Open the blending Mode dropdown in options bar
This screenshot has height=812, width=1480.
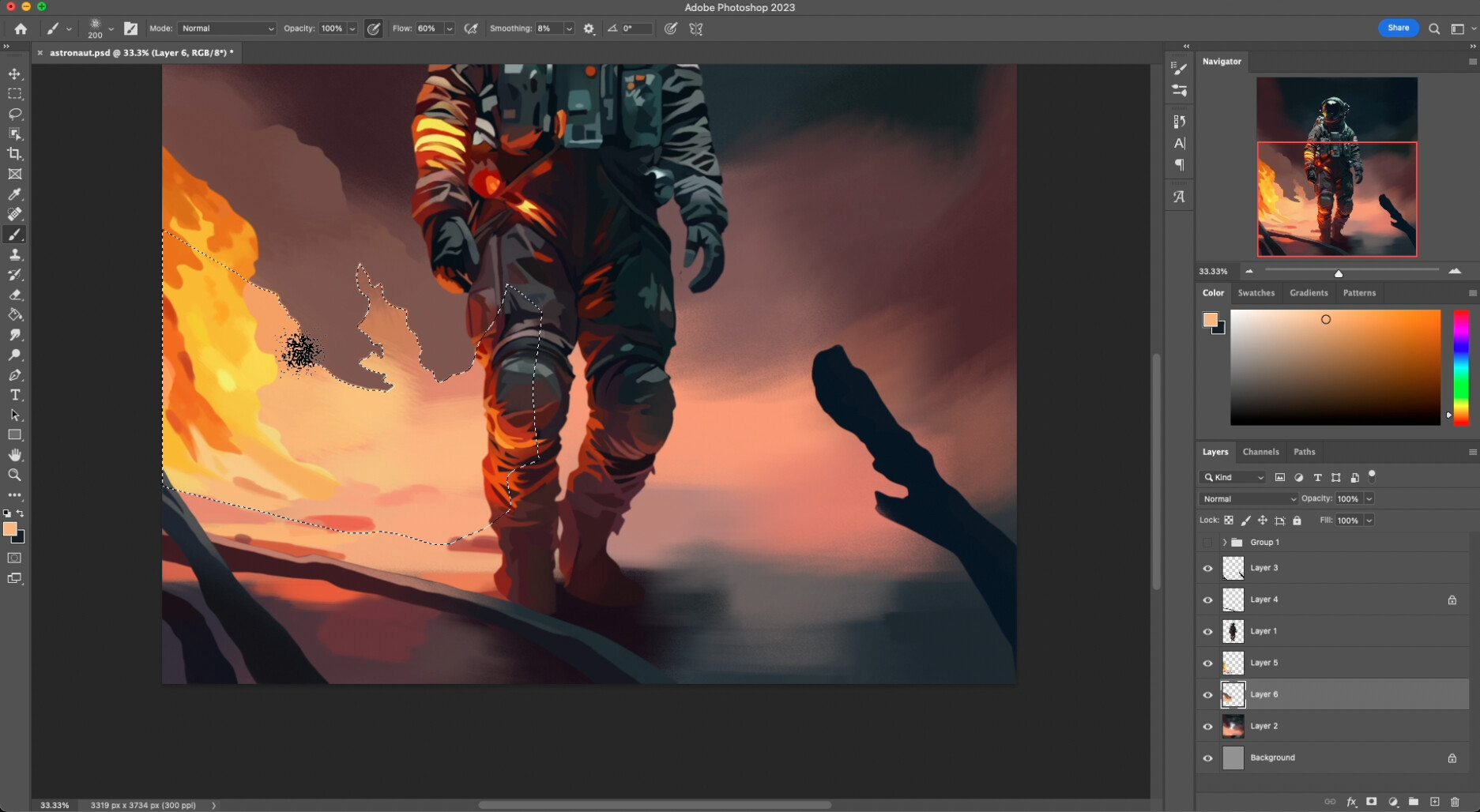(227, 28)
